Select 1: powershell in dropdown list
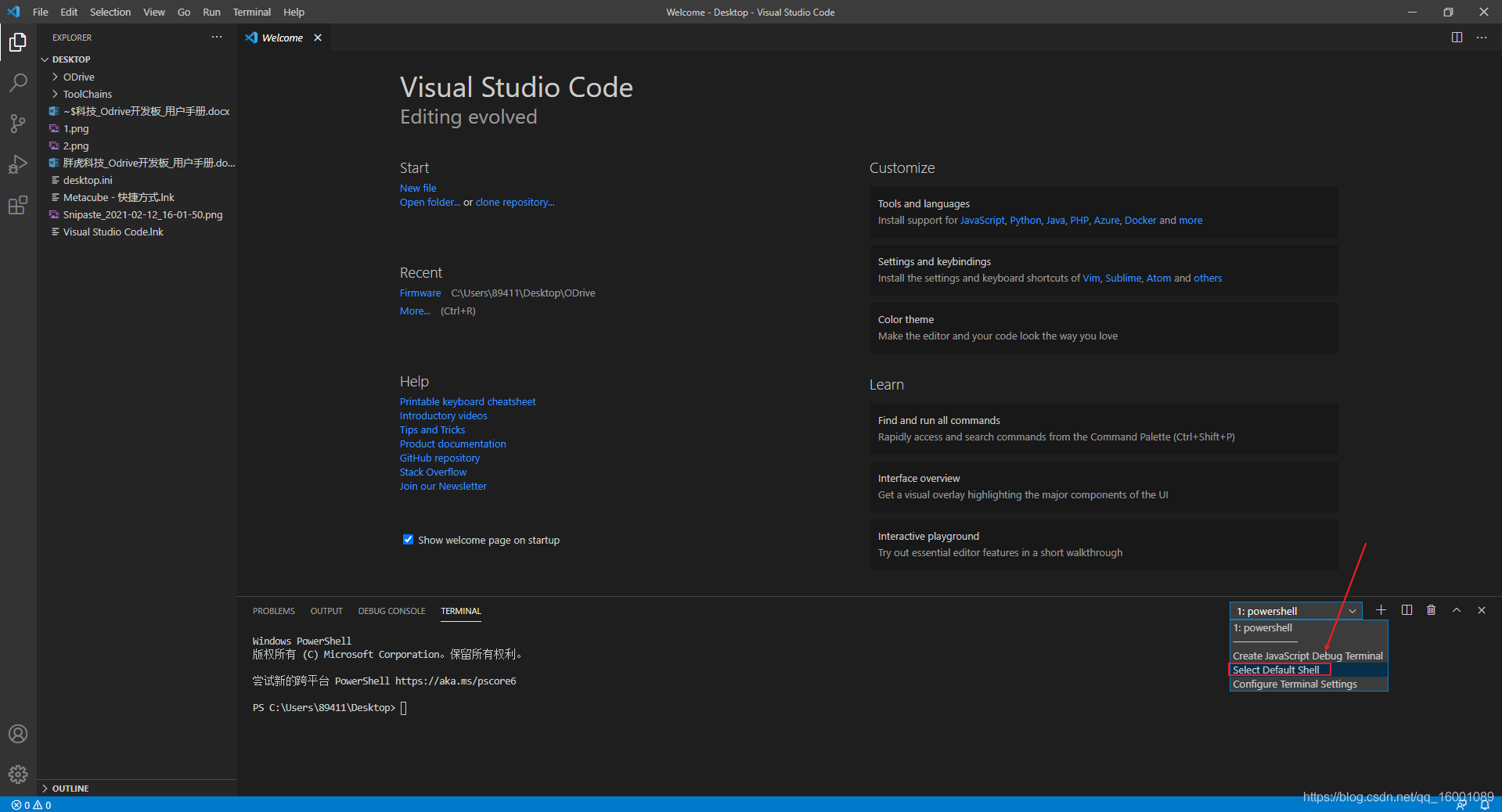The image size is (1502, 812). tap(1309, 628)
